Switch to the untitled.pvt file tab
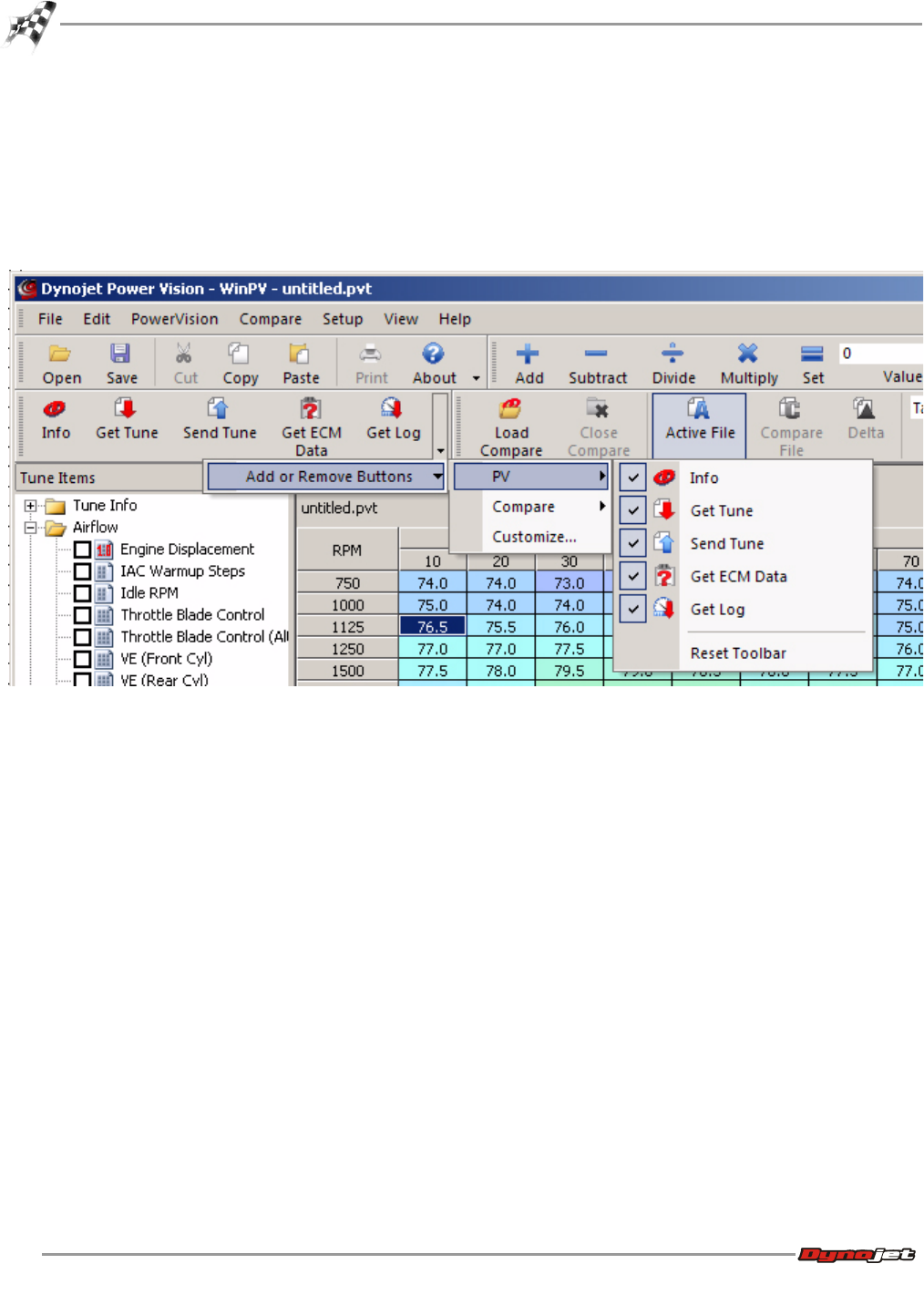The image size is (924, 1305). click(x=339, y=509)
